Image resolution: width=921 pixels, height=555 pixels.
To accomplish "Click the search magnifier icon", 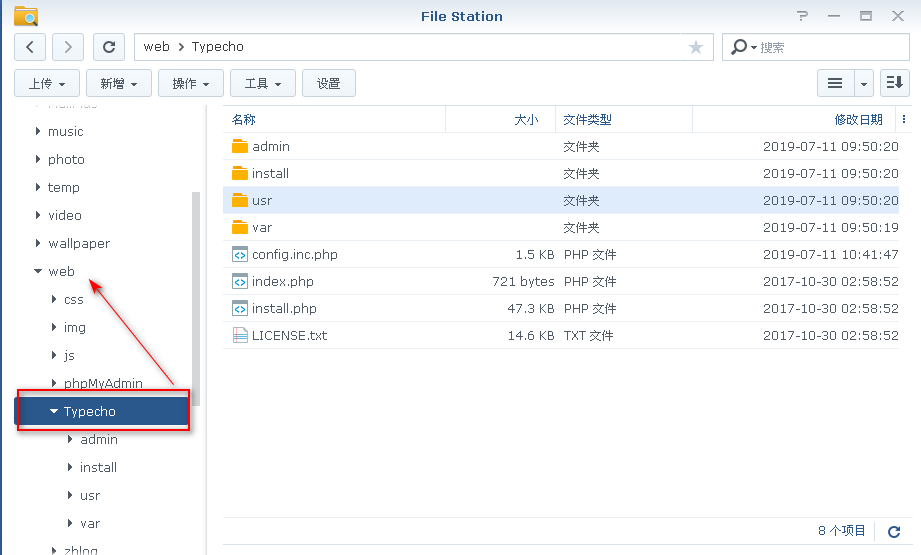I will [x=739, y=47].
